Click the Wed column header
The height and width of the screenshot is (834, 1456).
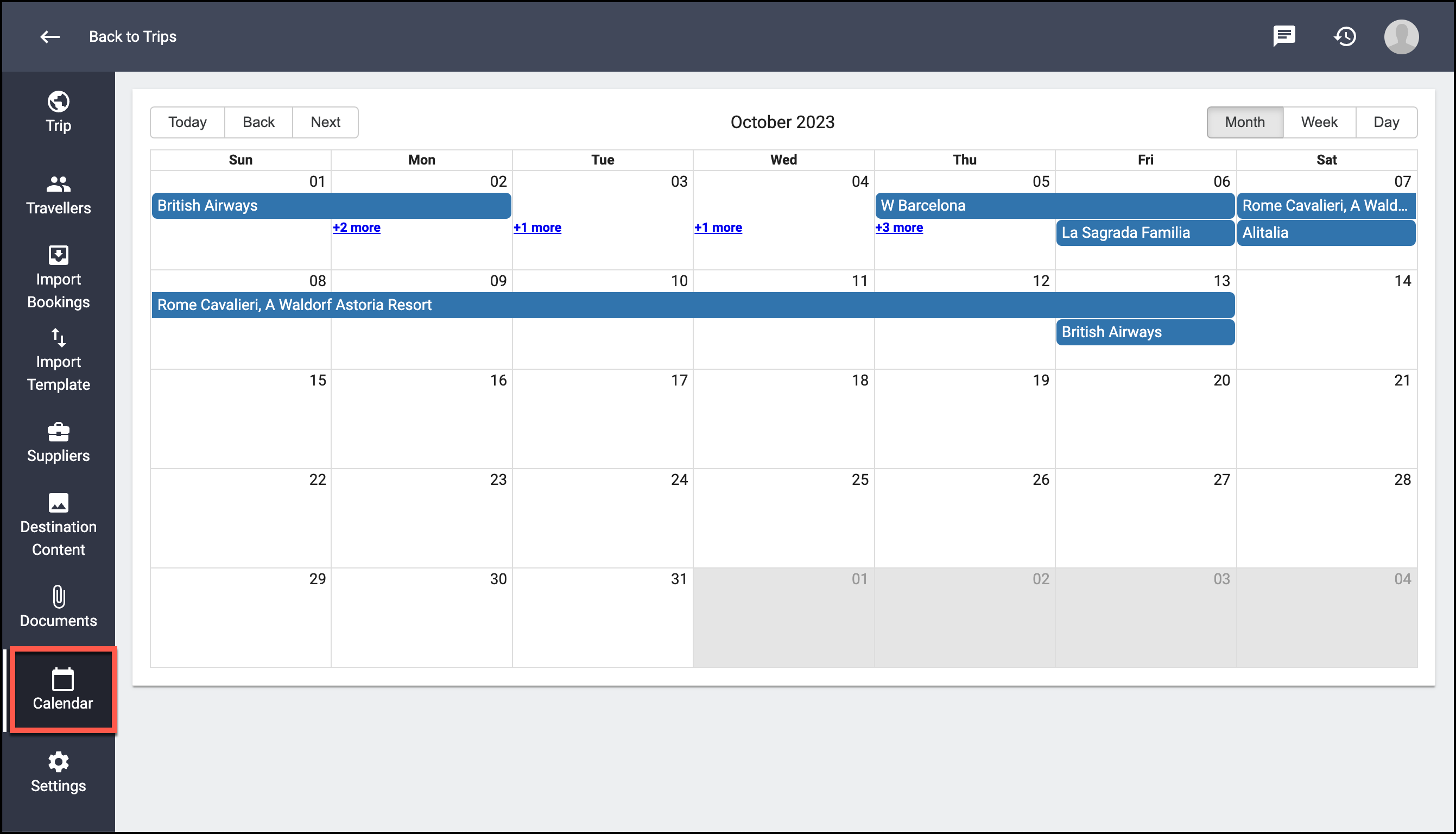click(x=784, y=160)
